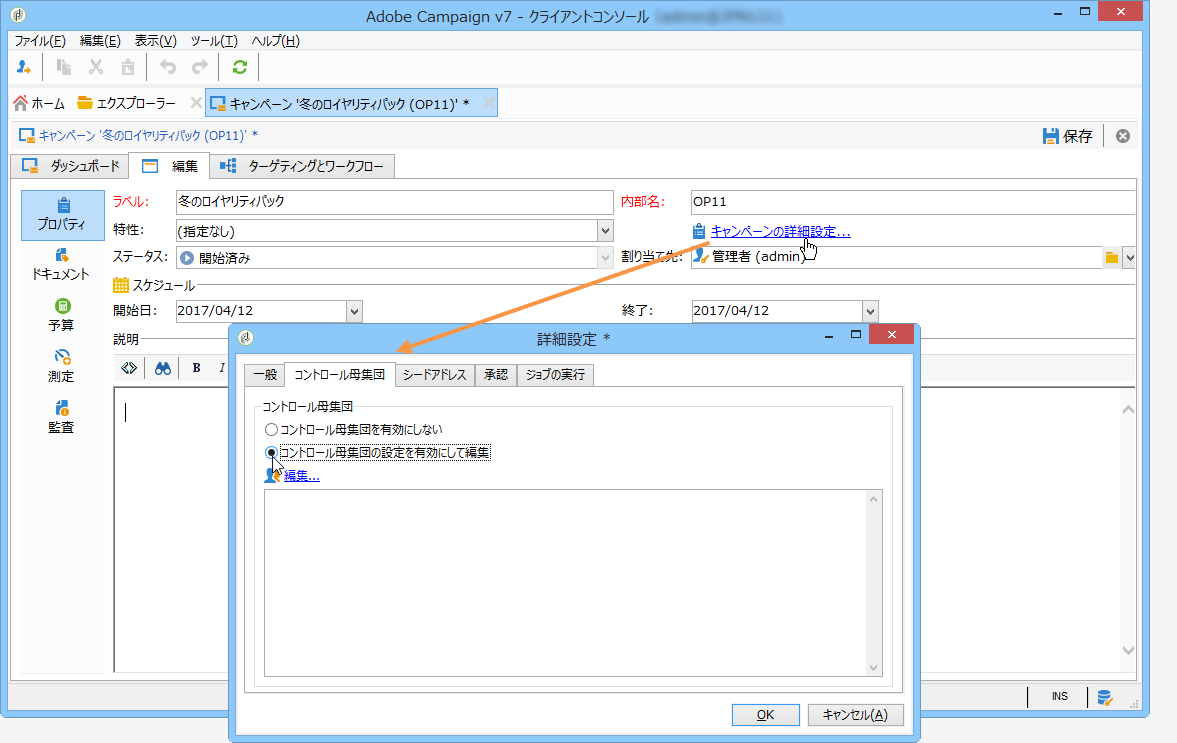Switch to the シードアドレス tab
Image resolution: width=1177 pixels, height=743 pixels.
[x=435, y=375]
